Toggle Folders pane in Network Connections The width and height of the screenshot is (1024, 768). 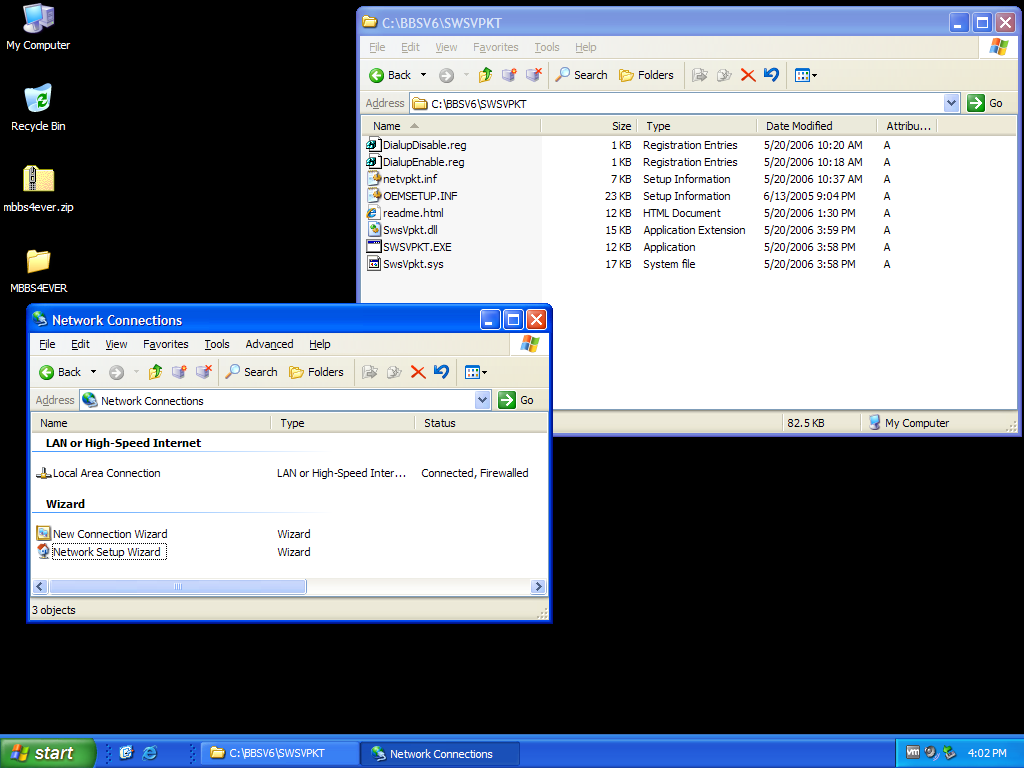click(x=316, y=372)
